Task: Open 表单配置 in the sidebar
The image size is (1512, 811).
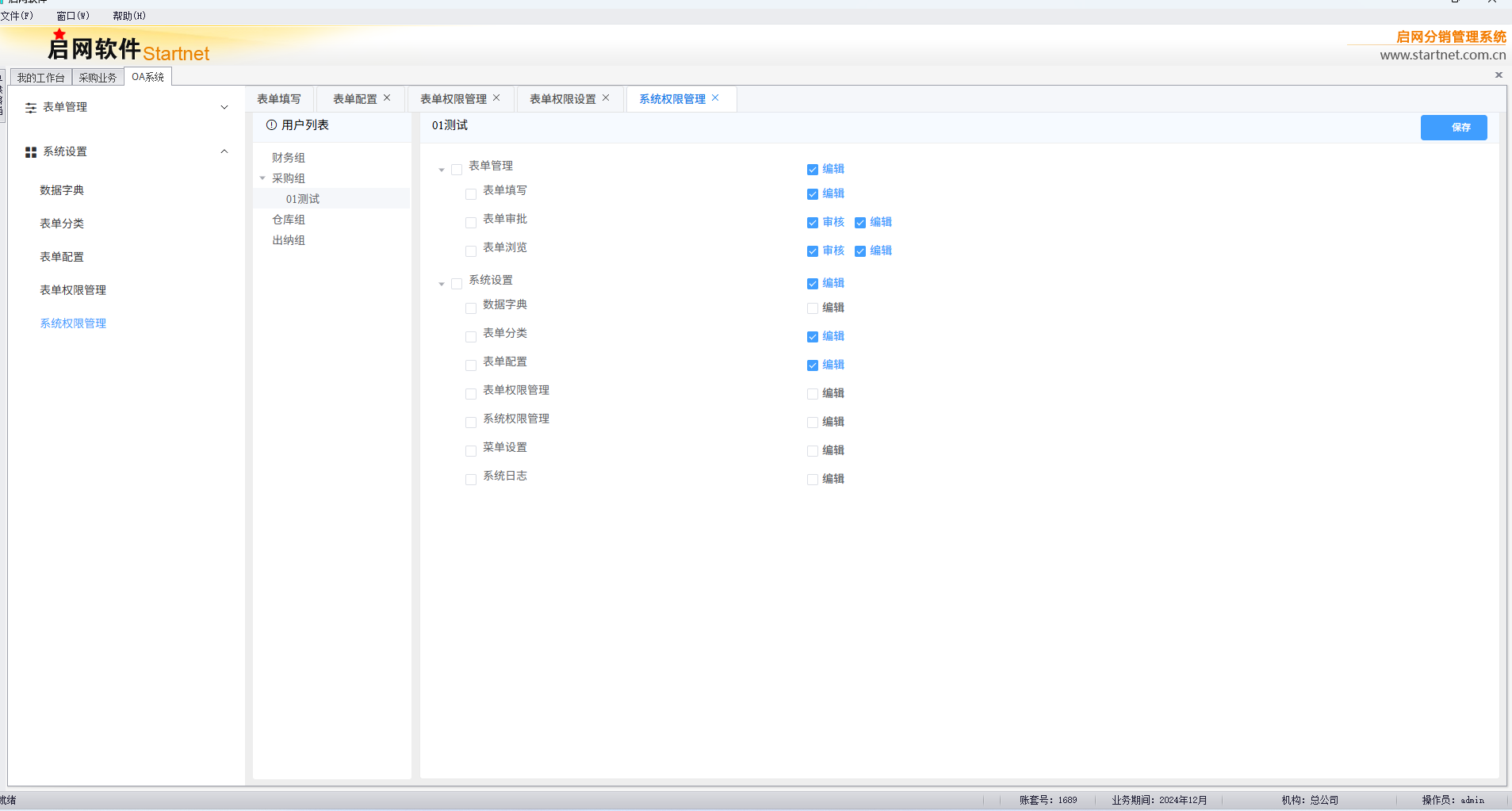Action: (x=62, y=257)
